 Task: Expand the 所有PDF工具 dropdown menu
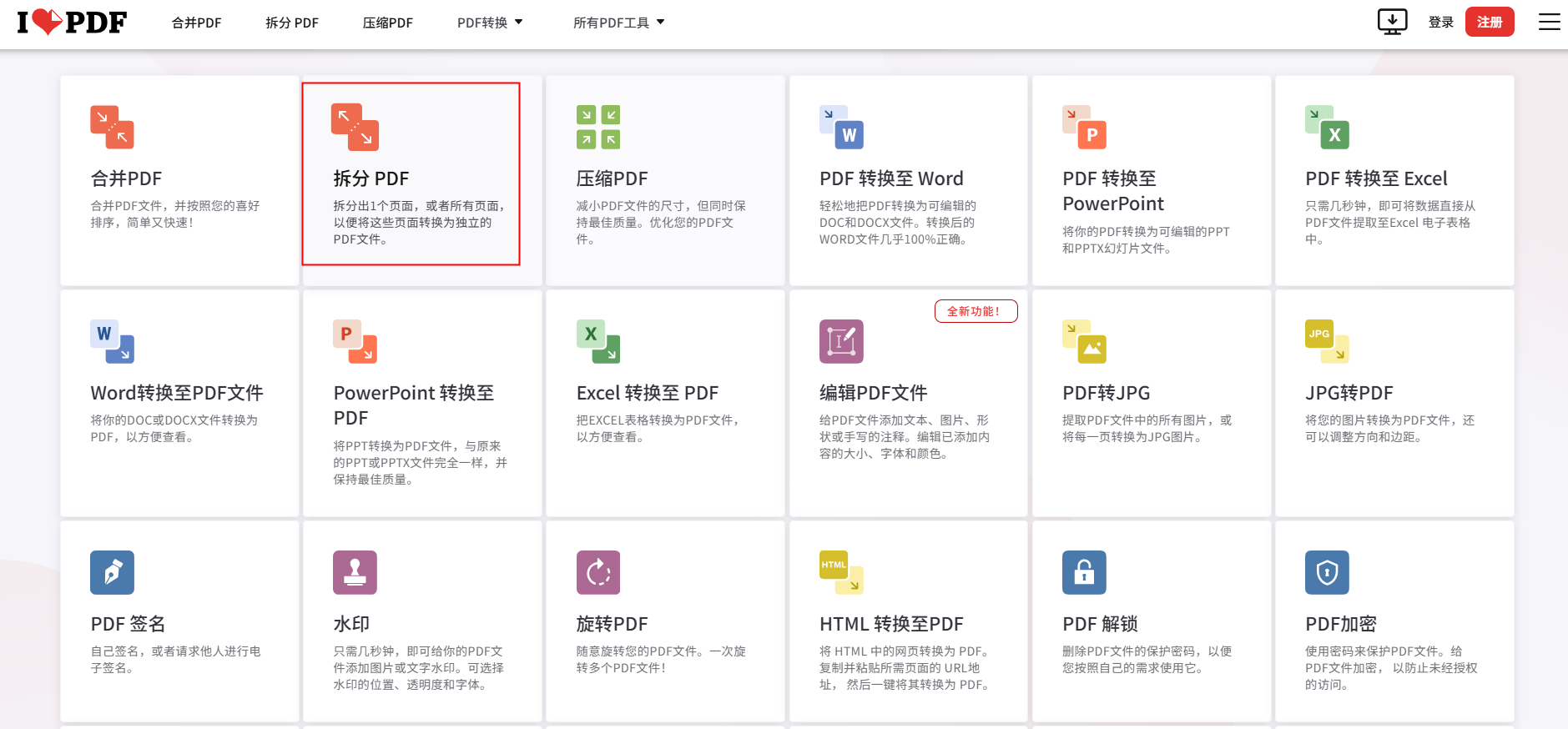coord(618,23)
